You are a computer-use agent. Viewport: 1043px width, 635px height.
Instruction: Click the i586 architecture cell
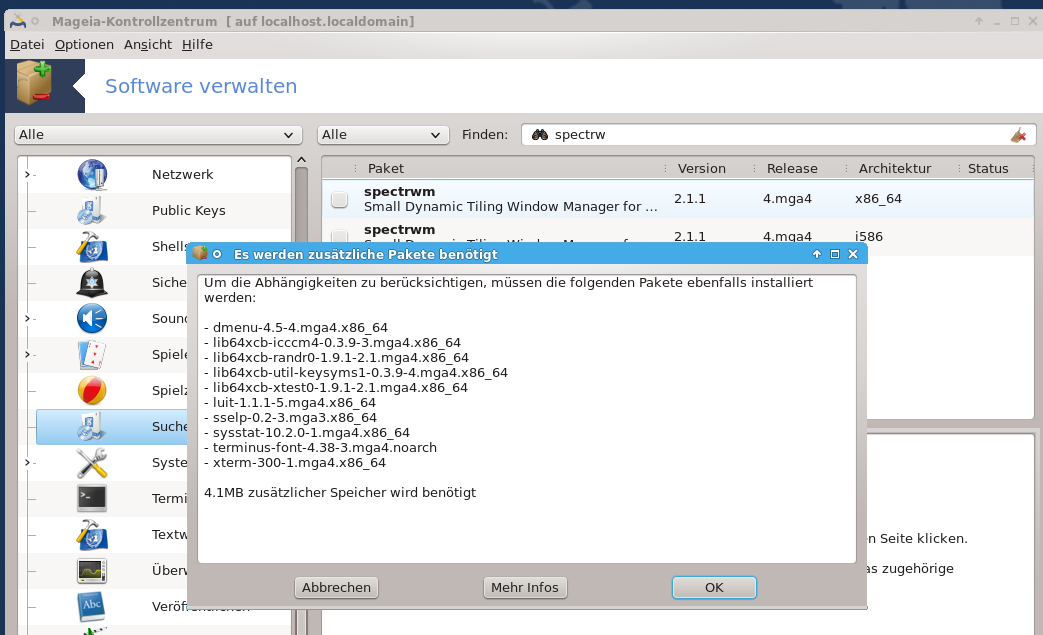[869, 237]
